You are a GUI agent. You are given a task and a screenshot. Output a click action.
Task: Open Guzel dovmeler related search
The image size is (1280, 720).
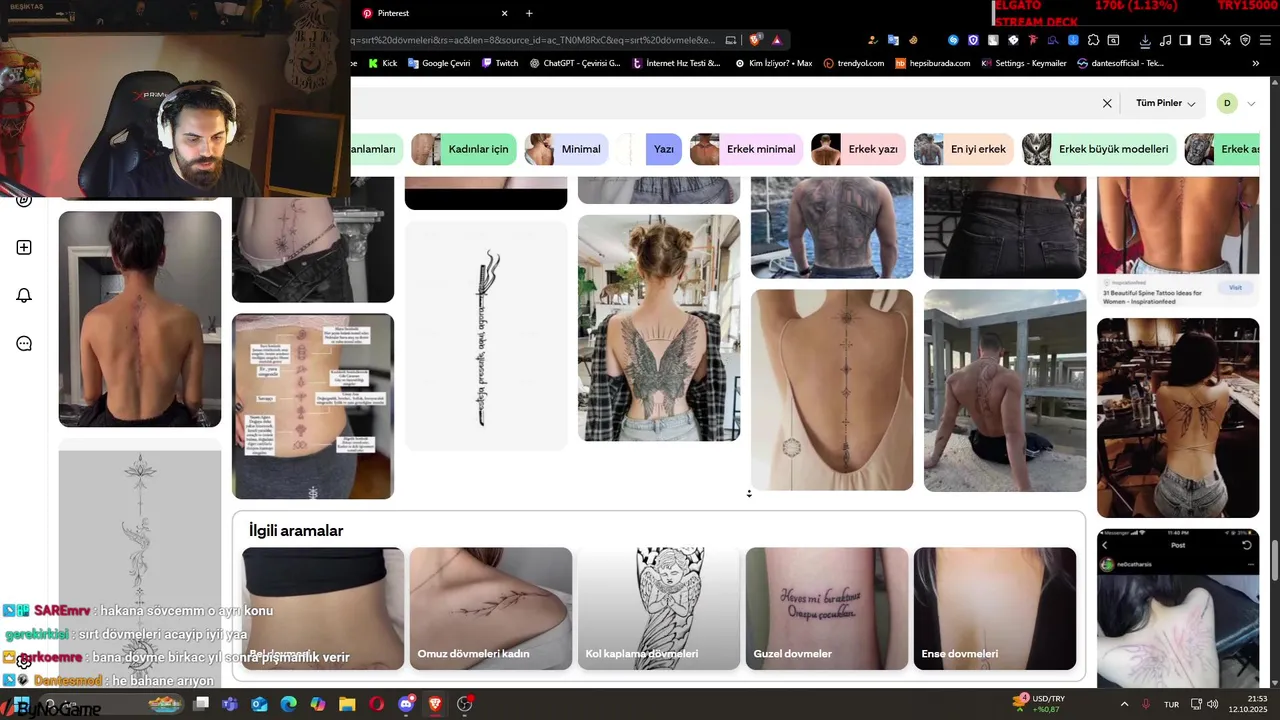pyautogui.click(x=826, y=608)
